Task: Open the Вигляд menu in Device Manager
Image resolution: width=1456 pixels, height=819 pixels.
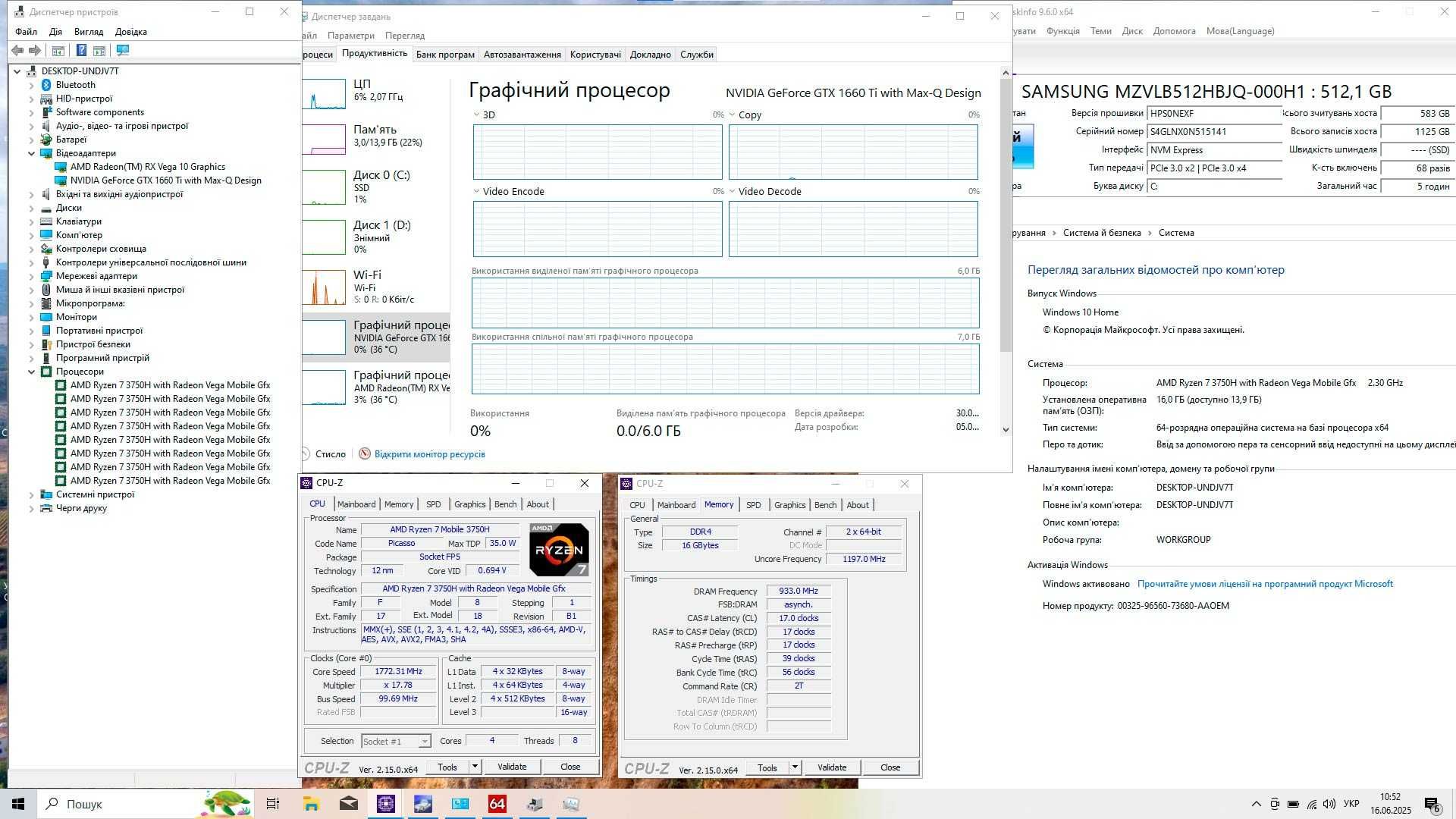Action: pyautogui.click(x=89, y=32)
